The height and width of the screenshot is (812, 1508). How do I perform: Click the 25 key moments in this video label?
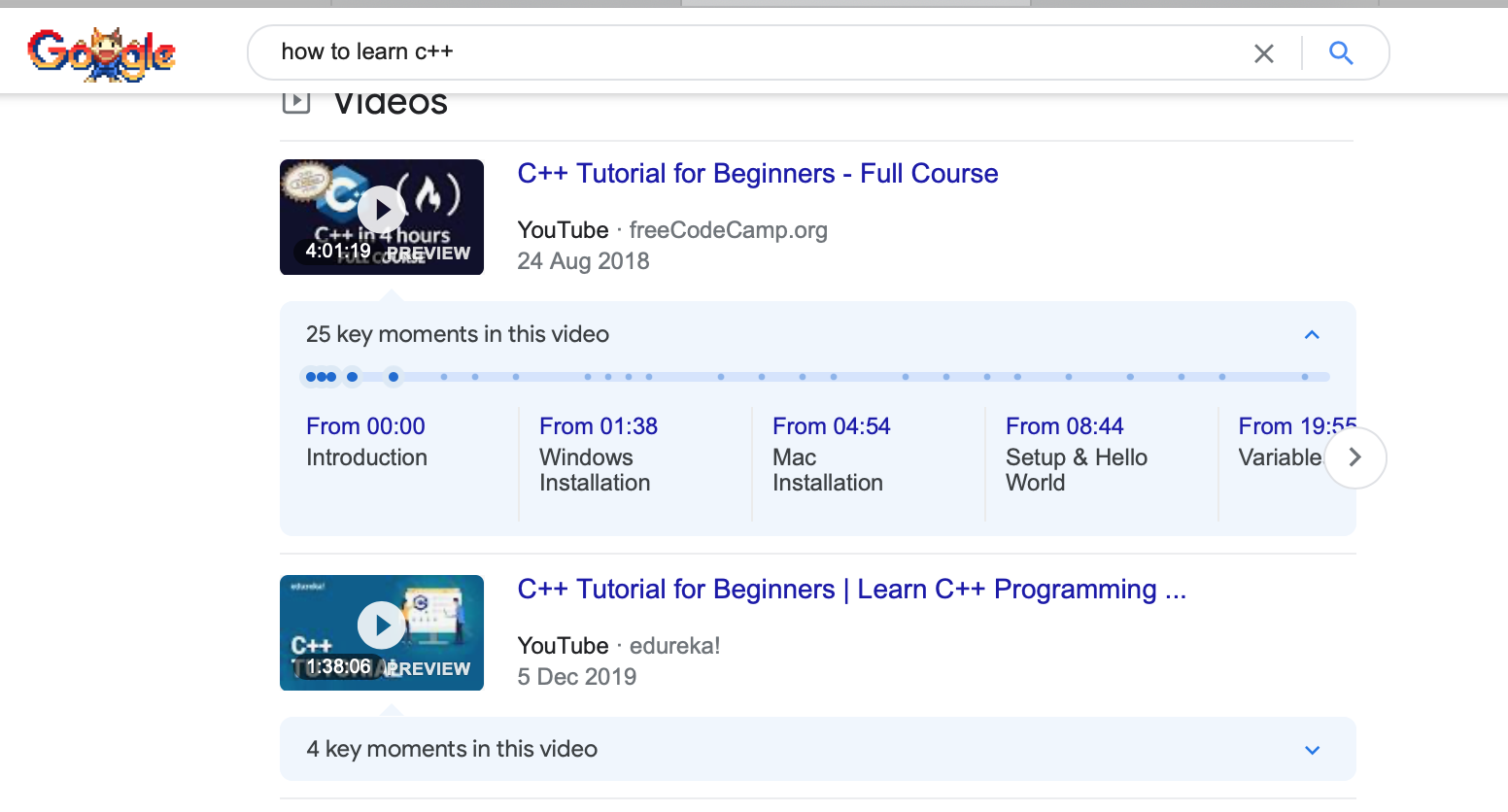tap(458, 334)
